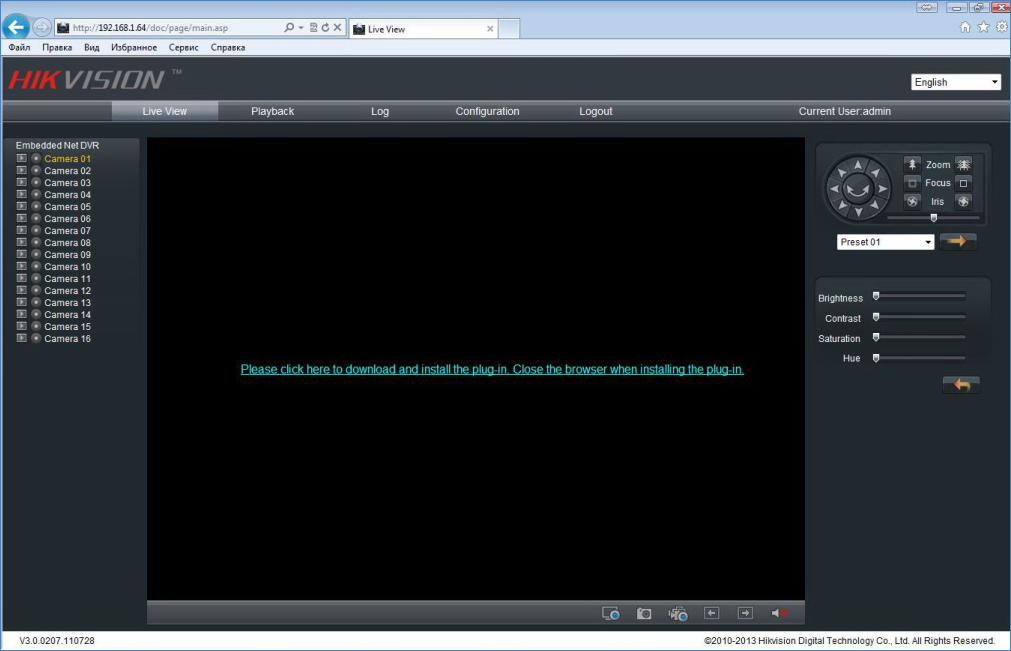The image size is (1011, 651).
Task: Switch to the Playback tab
Action: coord(272,111)
